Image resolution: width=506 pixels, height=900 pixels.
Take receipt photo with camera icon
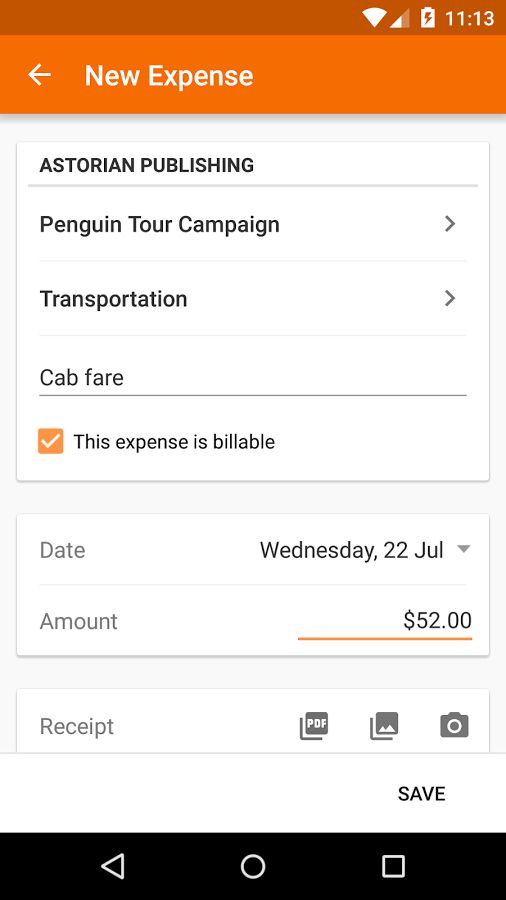454,726
